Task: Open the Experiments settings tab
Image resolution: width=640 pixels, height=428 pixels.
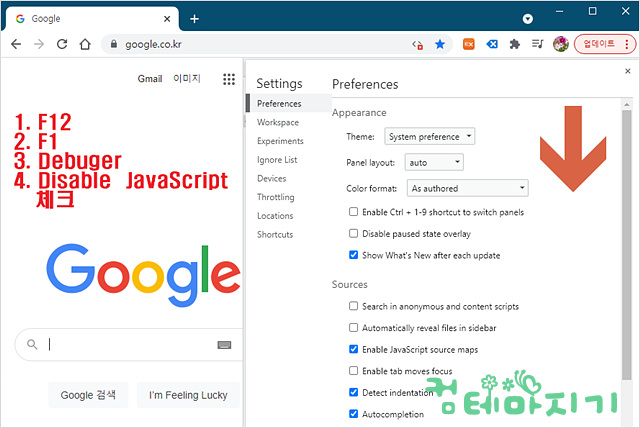Action: tap(280, 141)
